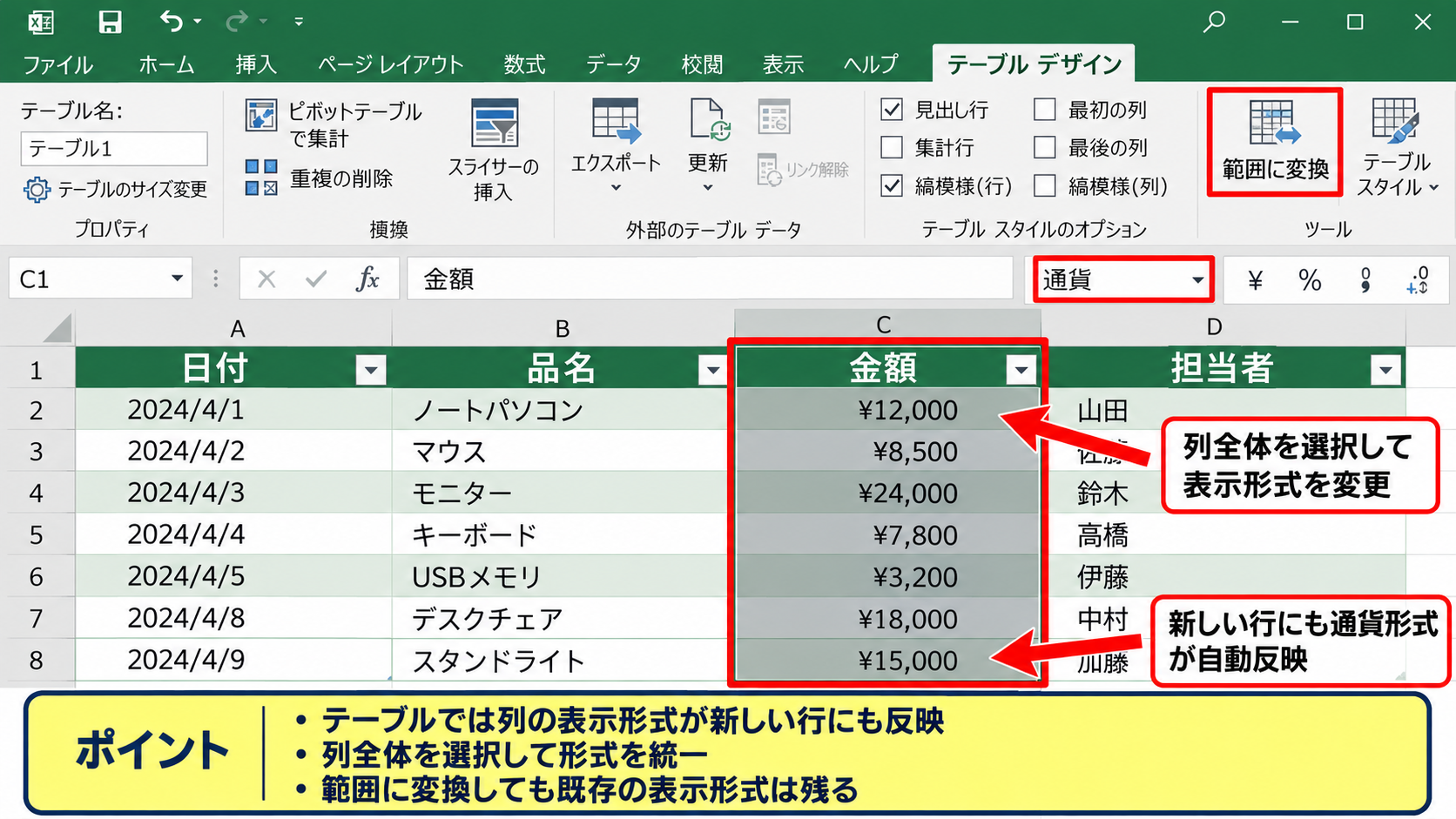Click テーブルのサイズ変更 gear icon

37,190
